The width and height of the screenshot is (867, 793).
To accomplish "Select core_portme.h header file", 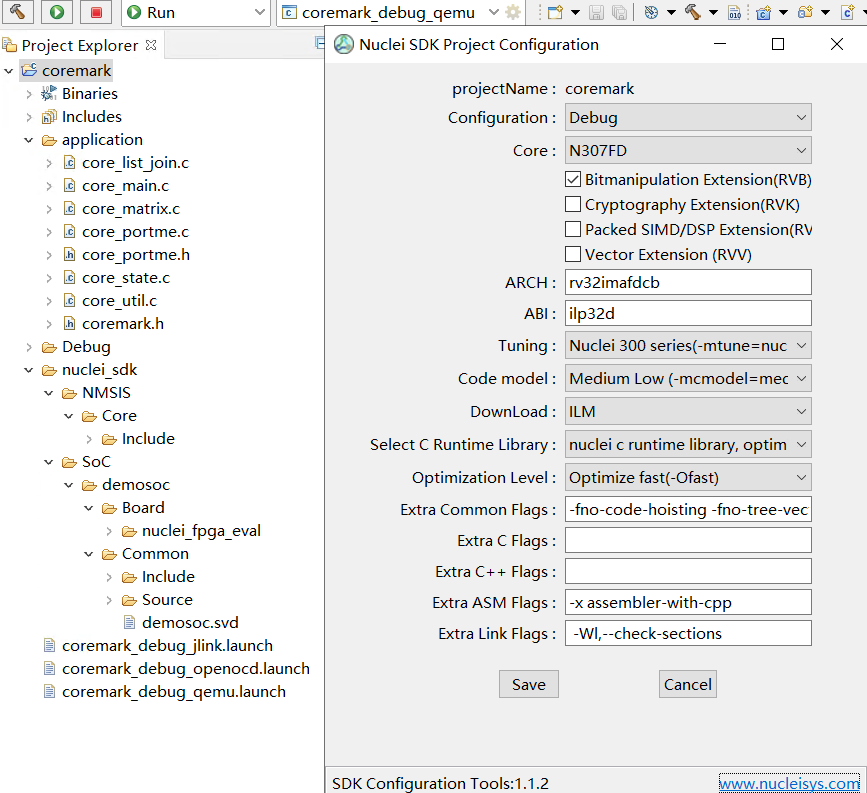I will [135, 255].
